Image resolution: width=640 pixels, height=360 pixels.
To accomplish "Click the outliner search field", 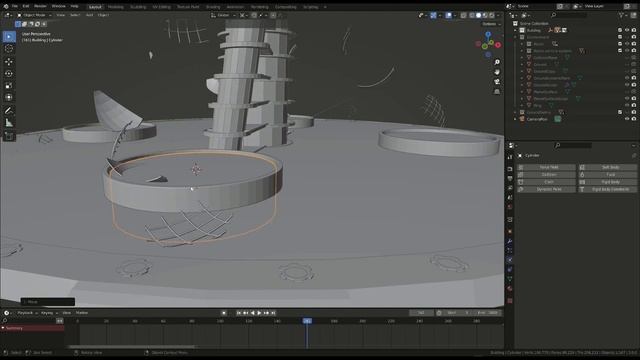I will click(569, 15).
